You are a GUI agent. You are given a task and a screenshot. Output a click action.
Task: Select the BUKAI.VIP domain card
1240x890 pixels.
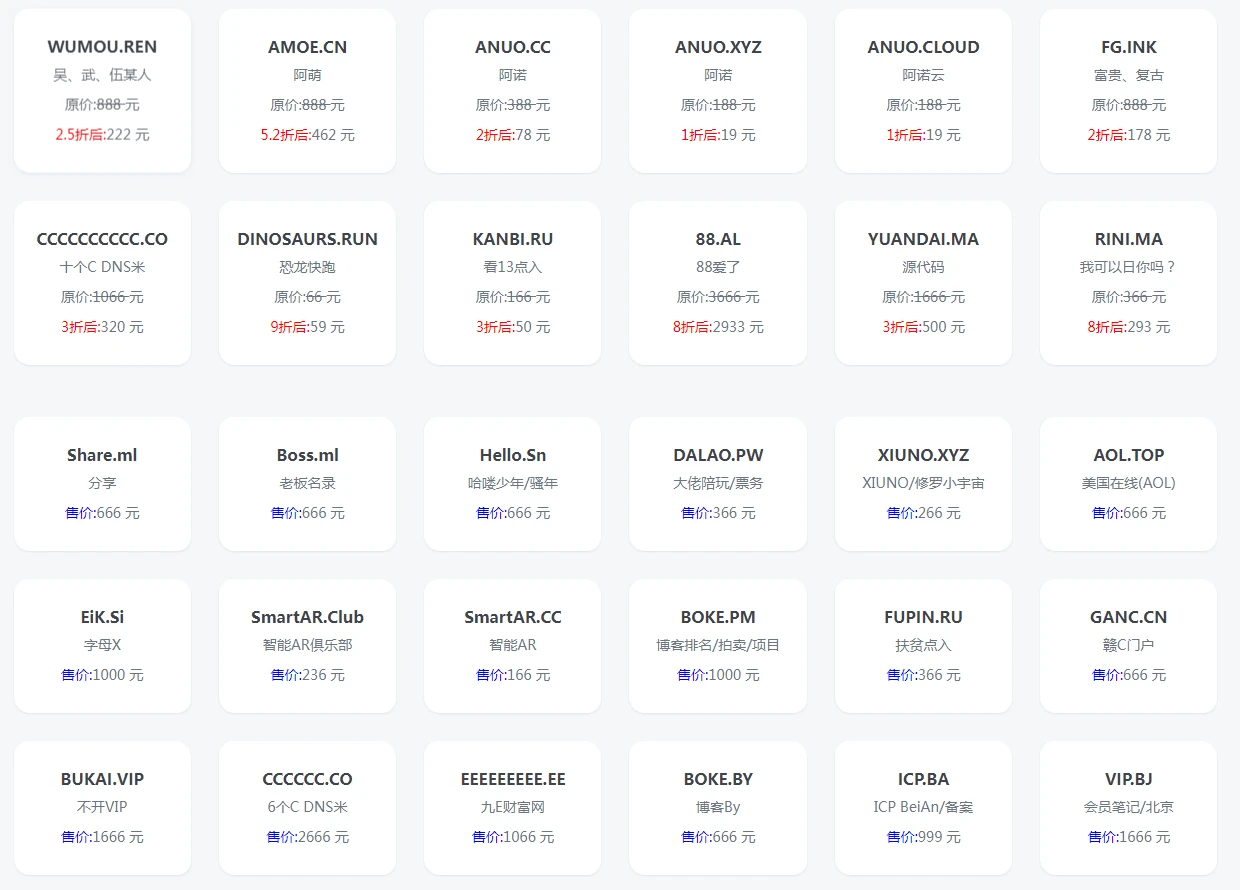pos(102,808)
